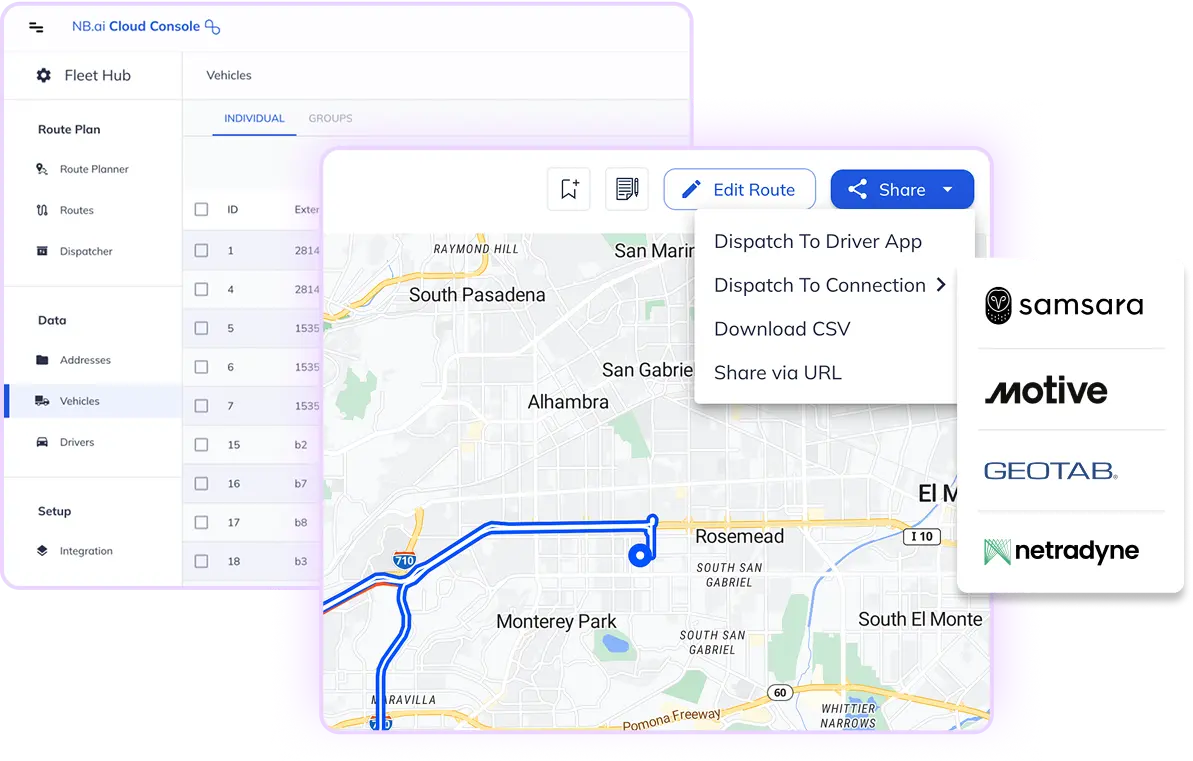Click the NB.ai Cloud Console title
Viewport: 1193px width, 761px height.
point(135,27)
